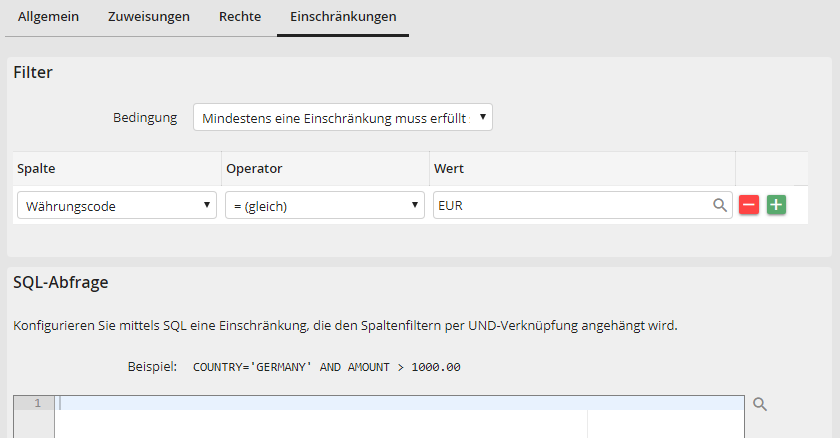Go to the Rechte tab
The width and height of the screenshot is (840, 438).
pos(240,17)
